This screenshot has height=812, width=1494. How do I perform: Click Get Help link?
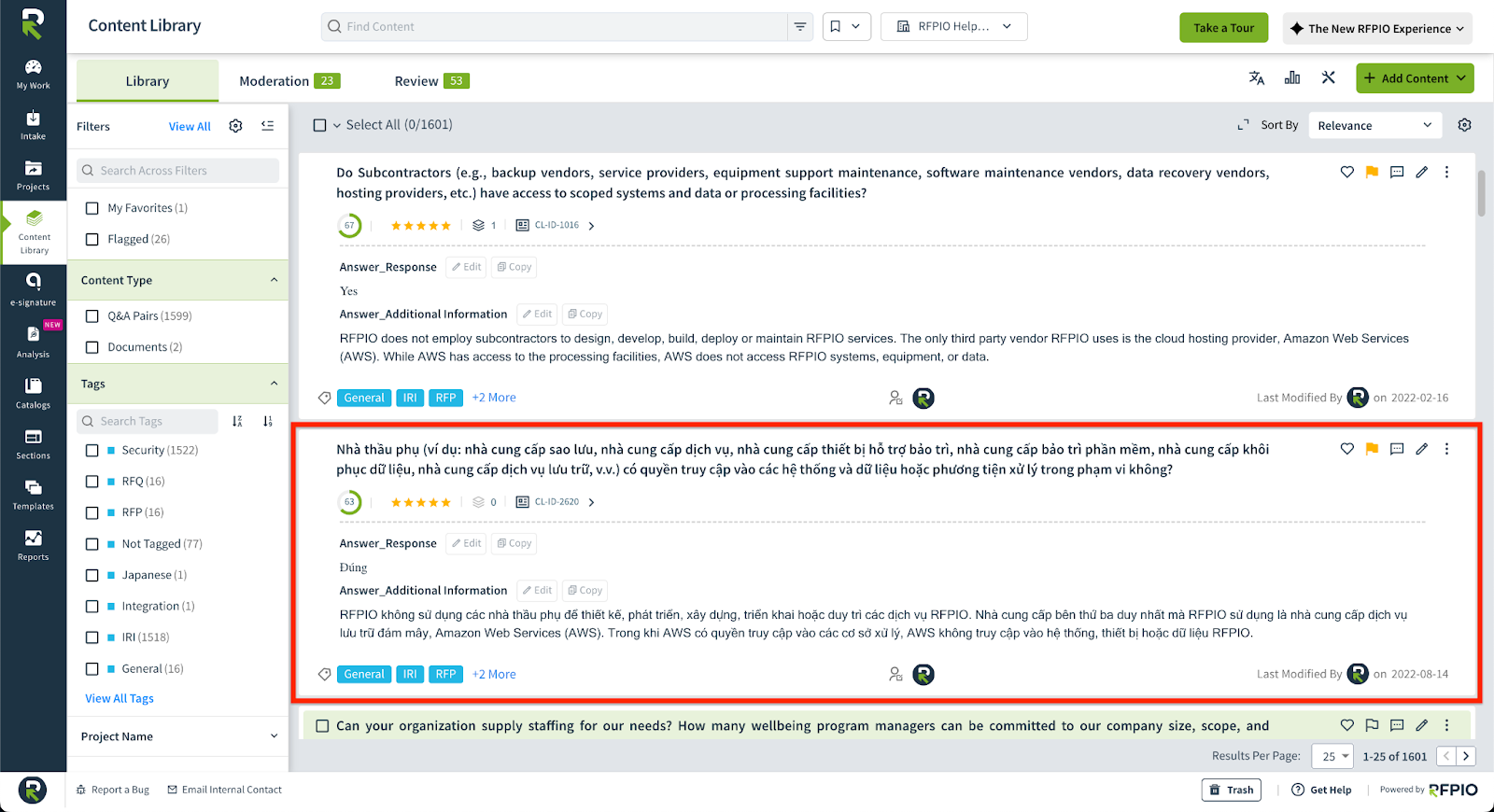pos(1321,790)
